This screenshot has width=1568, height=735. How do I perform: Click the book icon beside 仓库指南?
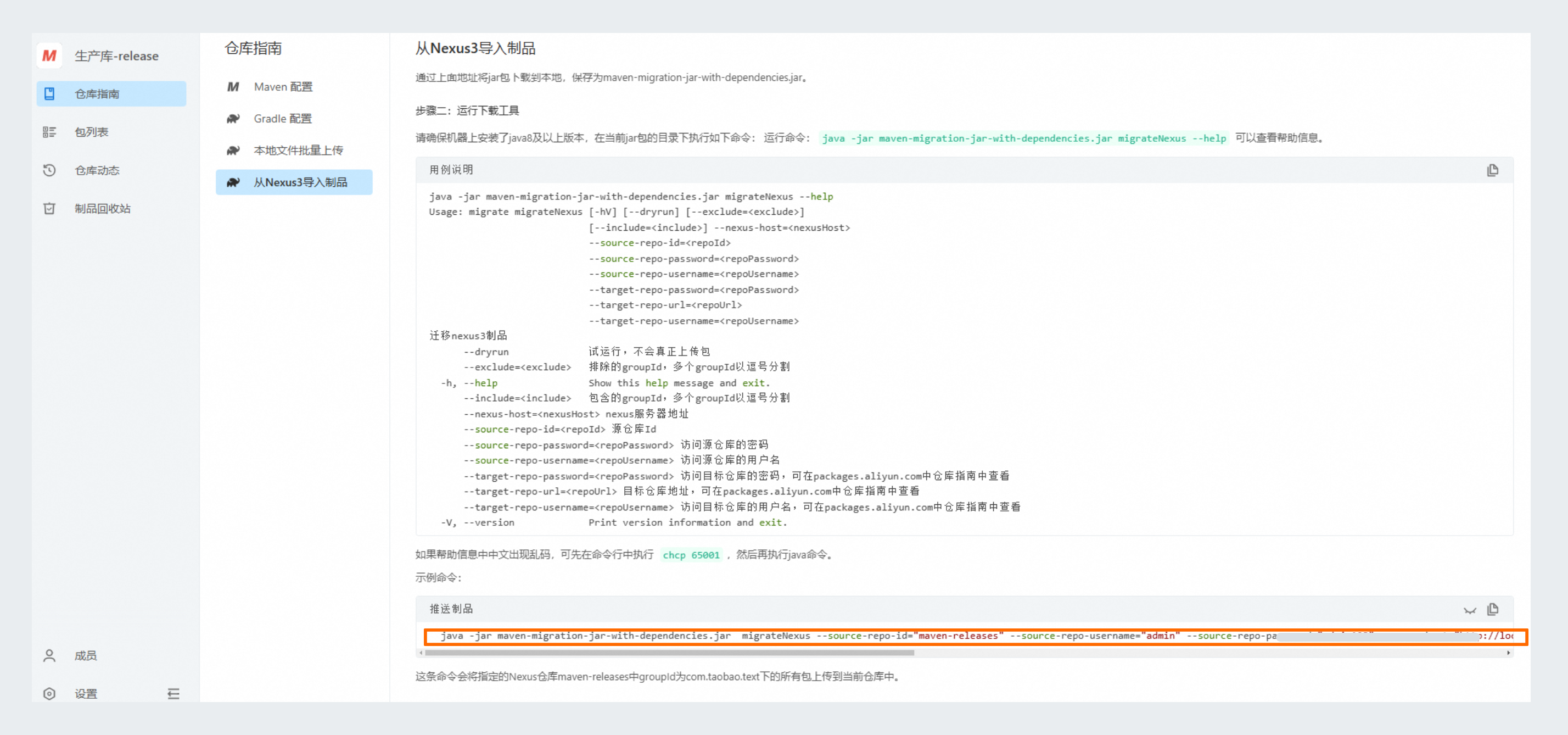(49, 94)
